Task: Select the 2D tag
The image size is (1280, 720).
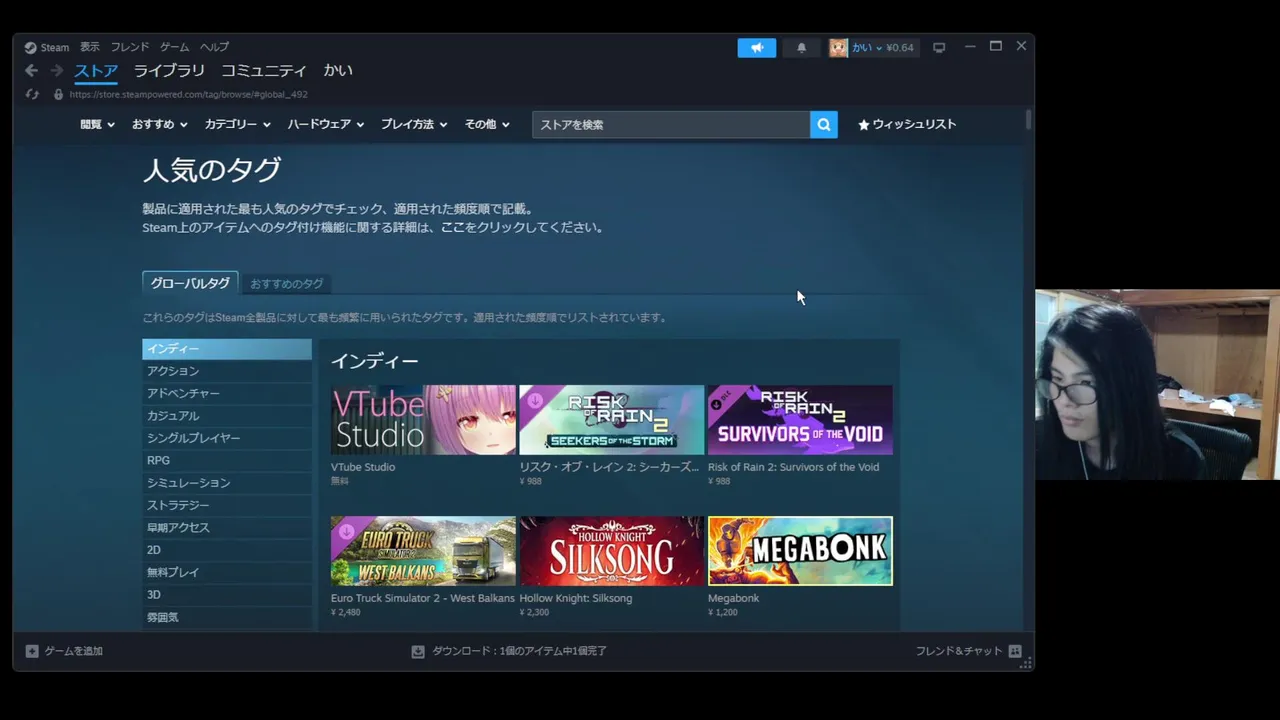Action: coord(227,550)
